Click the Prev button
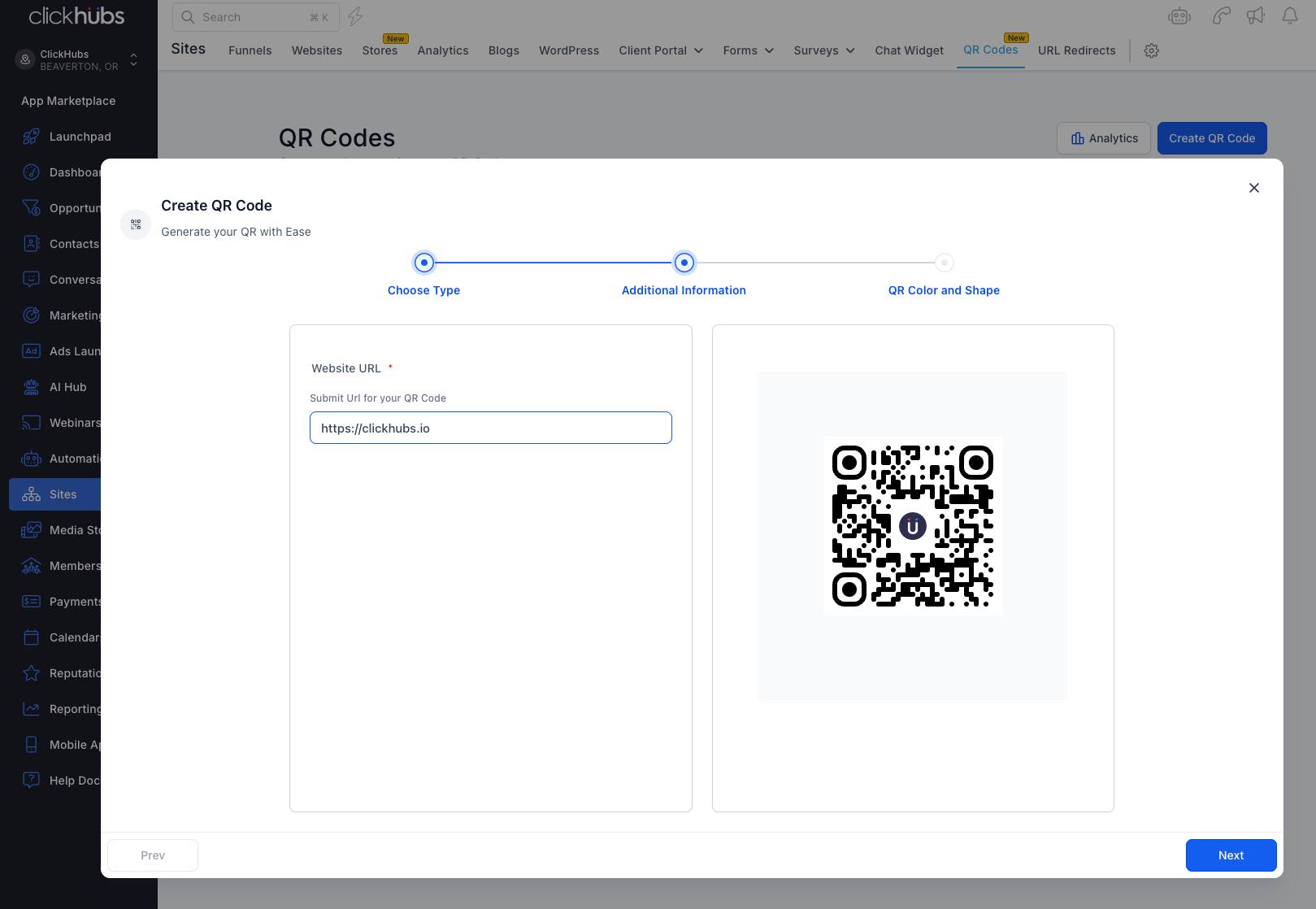This screenshot has height=909, width=1316. tap(153, 855)
